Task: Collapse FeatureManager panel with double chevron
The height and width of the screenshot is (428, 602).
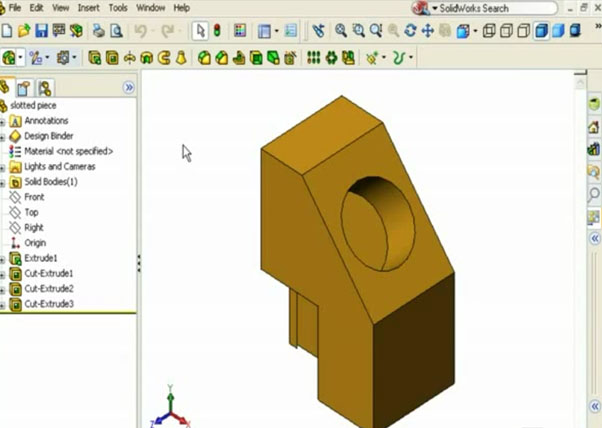Action: click(x=129, y=88)
